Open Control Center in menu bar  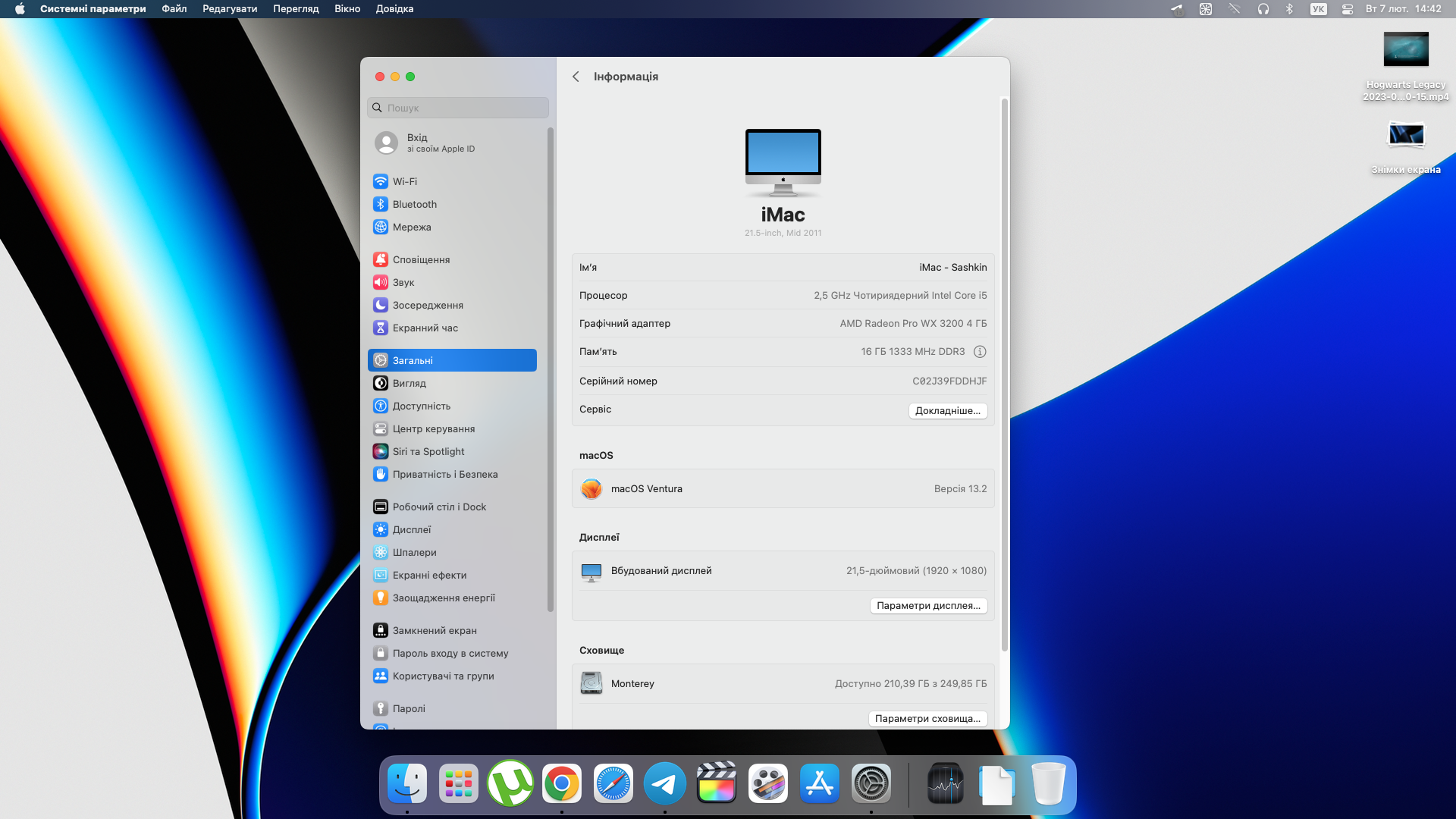pyautogui.click(x=1348, y=9)
